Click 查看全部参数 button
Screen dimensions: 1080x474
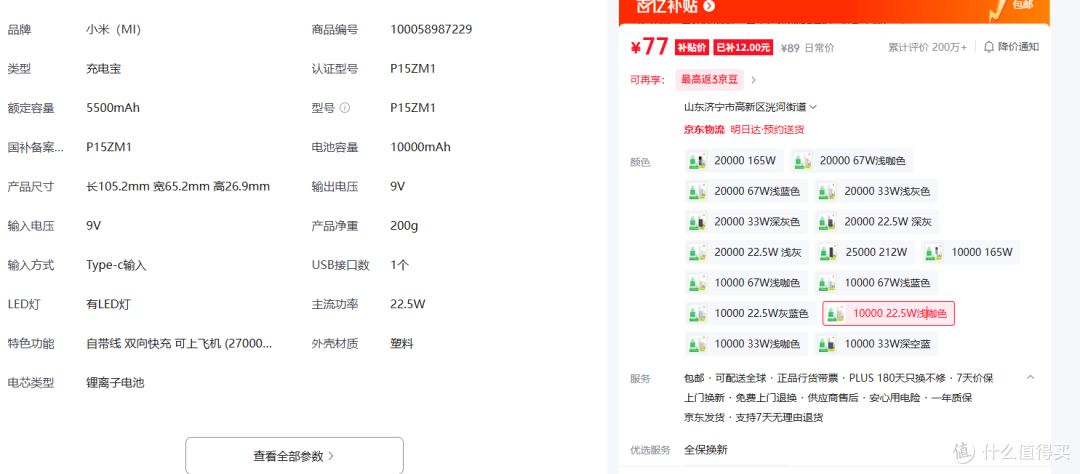[294, 456]
